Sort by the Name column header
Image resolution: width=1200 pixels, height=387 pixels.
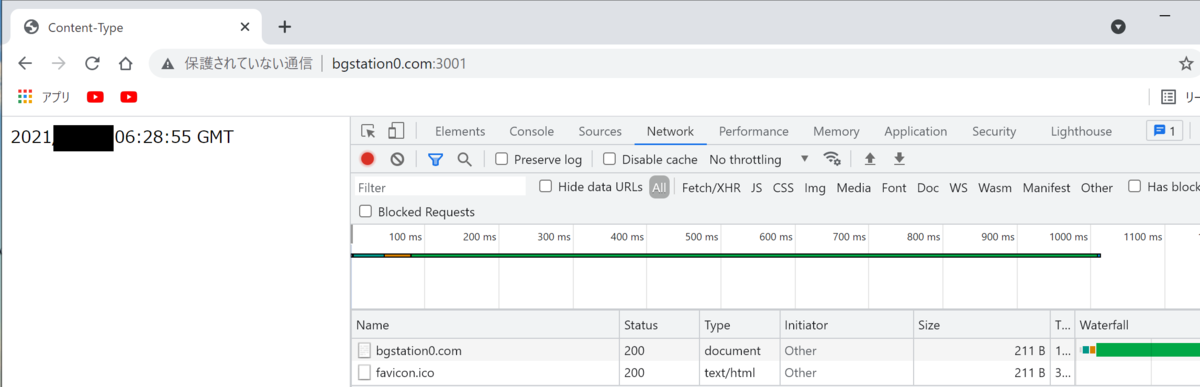click(484, 325)
